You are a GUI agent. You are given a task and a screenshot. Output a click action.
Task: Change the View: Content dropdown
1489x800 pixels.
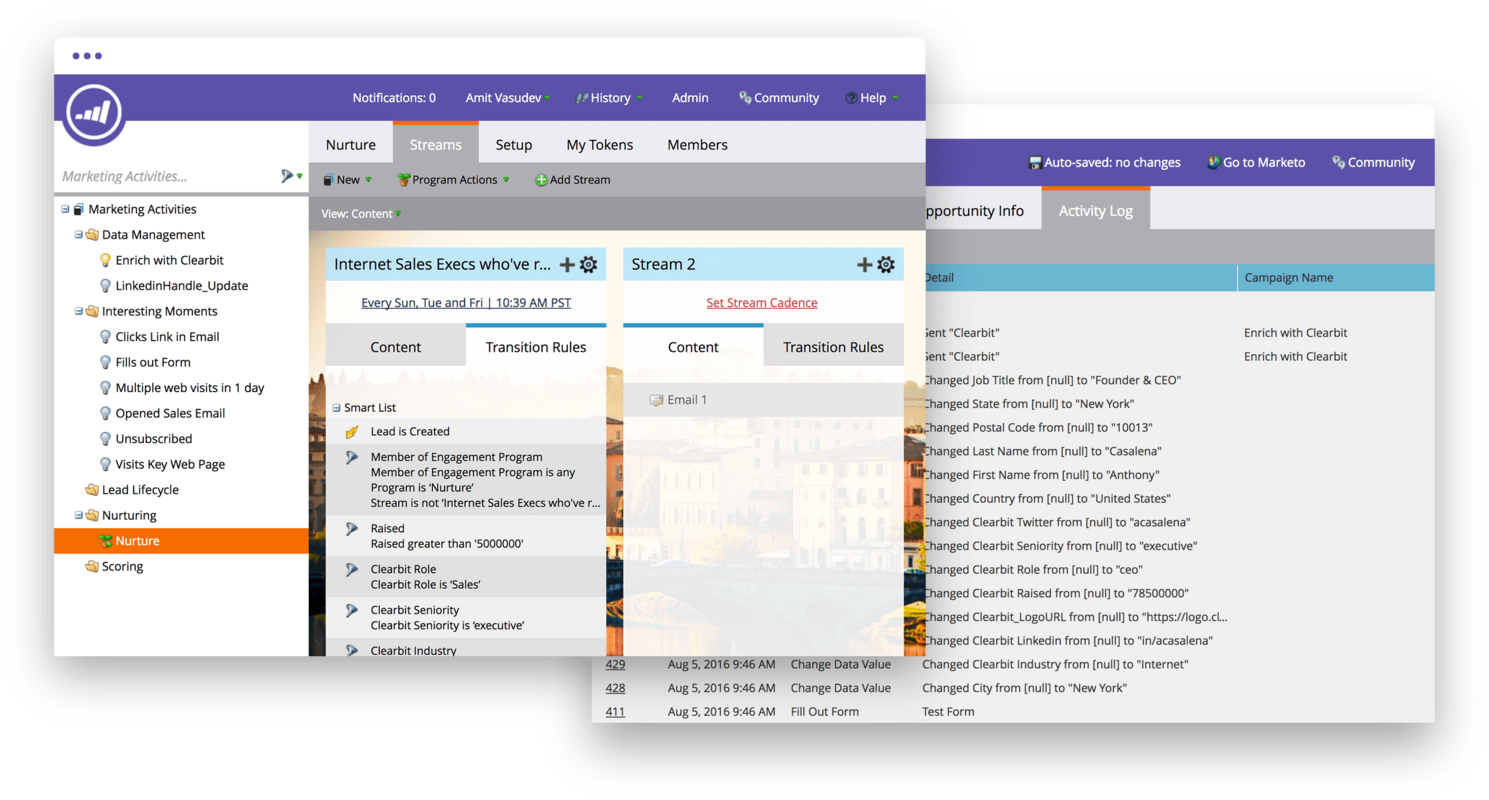pyautogui.click(x=360, y=213)
